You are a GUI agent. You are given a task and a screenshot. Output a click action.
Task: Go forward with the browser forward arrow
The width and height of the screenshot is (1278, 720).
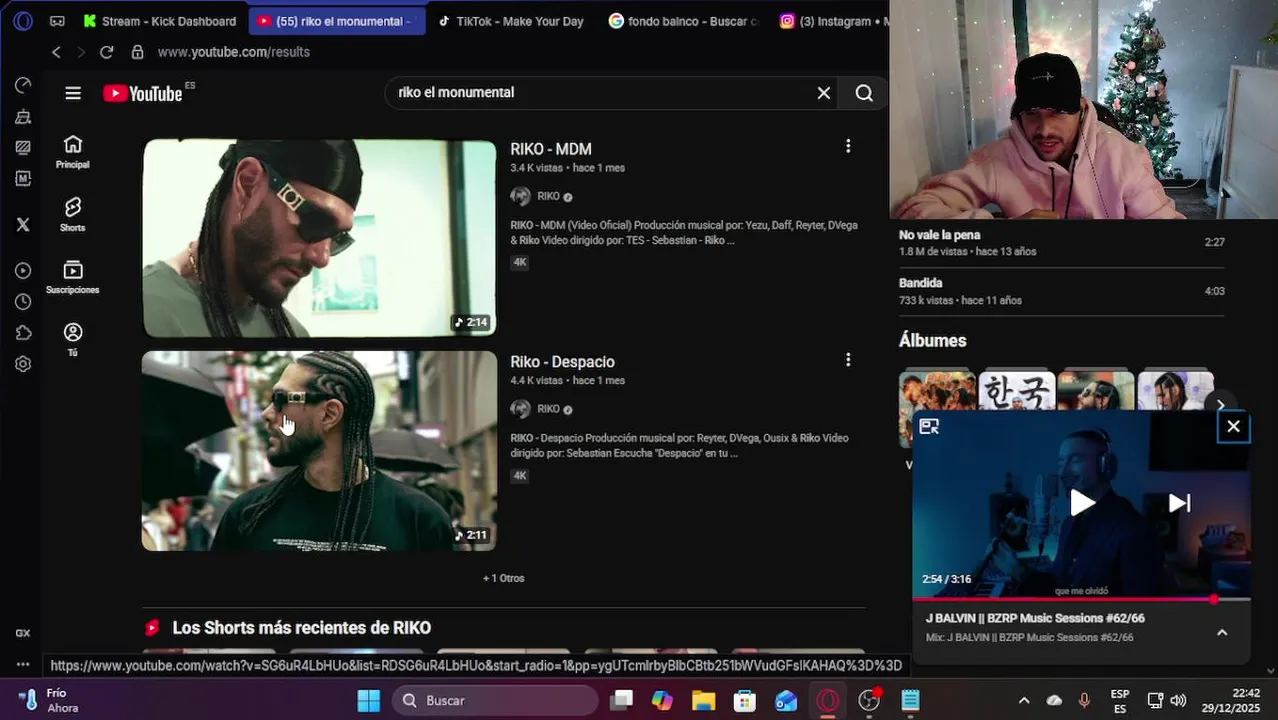pos(81,52)
